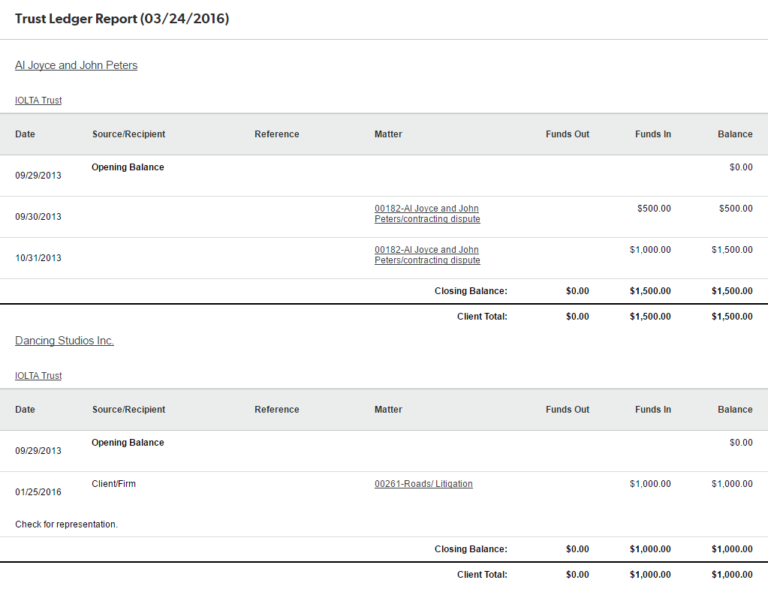The image size is (768, 589).
Task: Click IOLTA Trust link under Dancing Studios Inc.
Action: [x=38, y=376]
